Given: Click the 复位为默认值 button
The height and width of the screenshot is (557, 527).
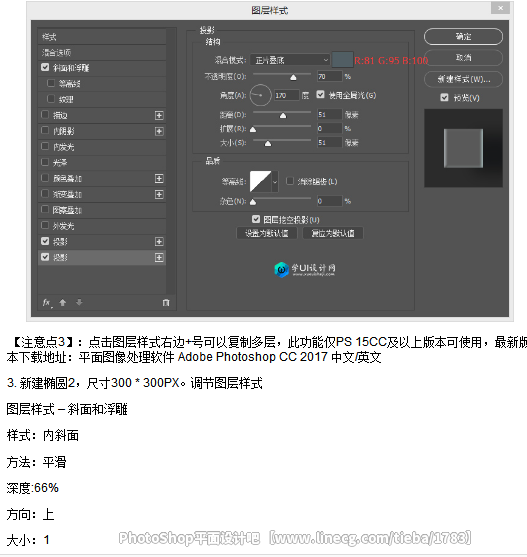Looking at the screenshot, I should pyautogui.click(x=333, y=233).
